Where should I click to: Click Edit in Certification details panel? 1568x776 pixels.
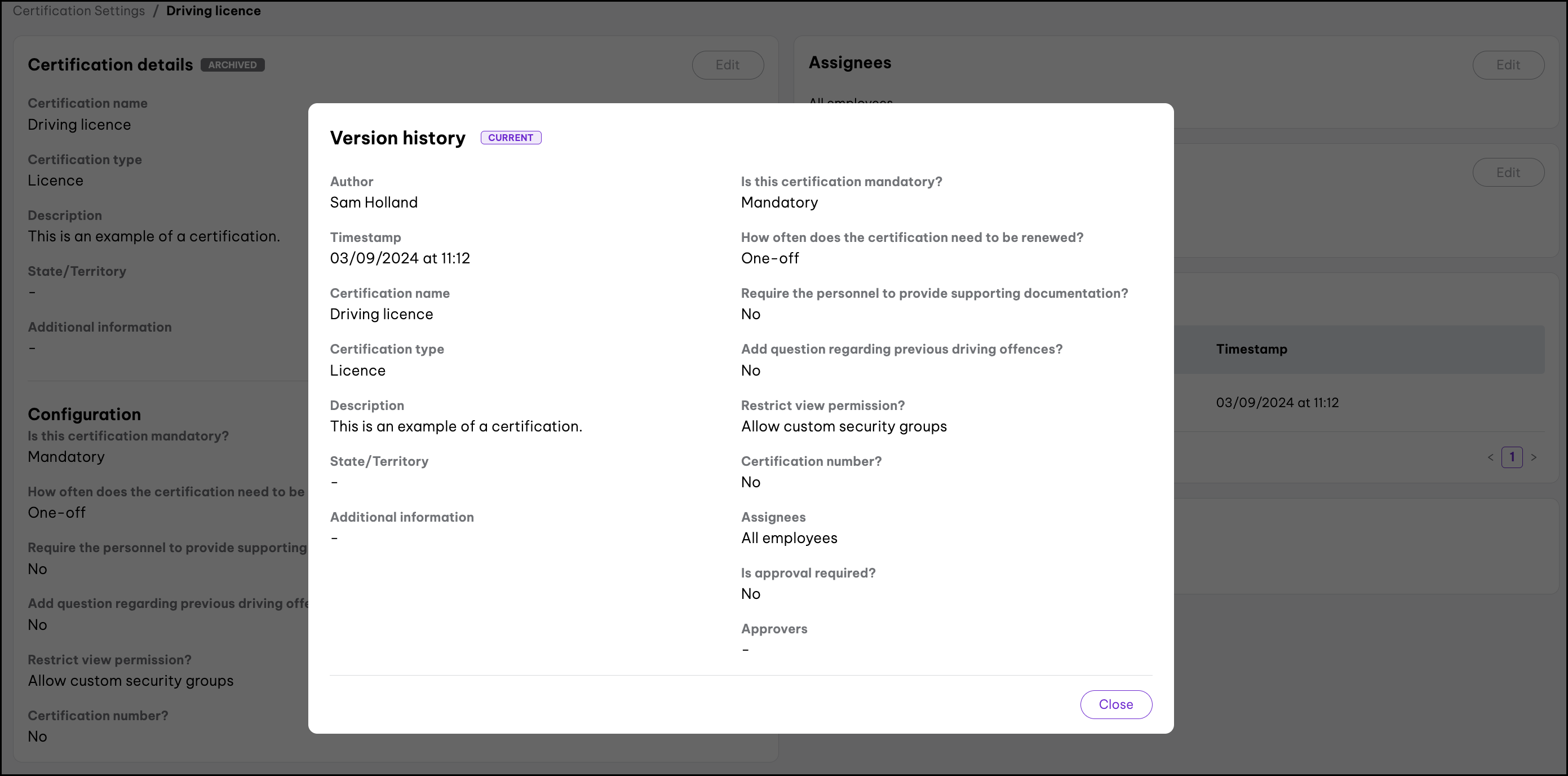[x=727, y=65]
